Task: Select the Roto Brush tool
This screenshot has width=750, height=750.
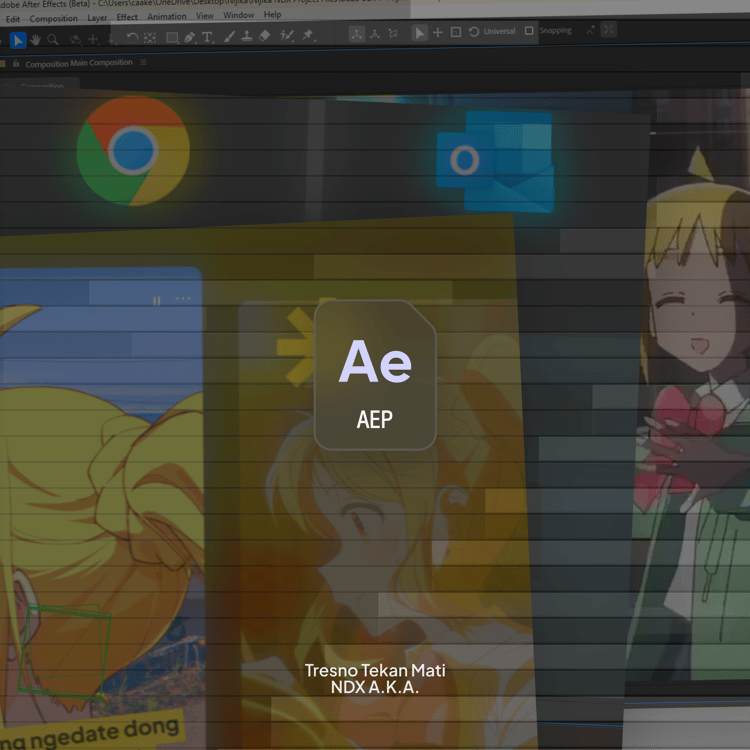Action: [287, 35]
